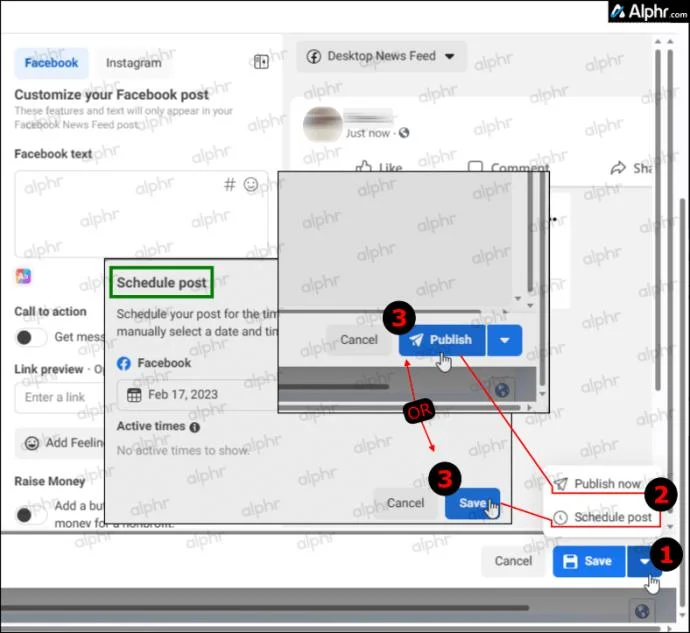Screen dimensions: 690x633
Task: Click the Like thumbs-up icon in preview
Action: 363,167
